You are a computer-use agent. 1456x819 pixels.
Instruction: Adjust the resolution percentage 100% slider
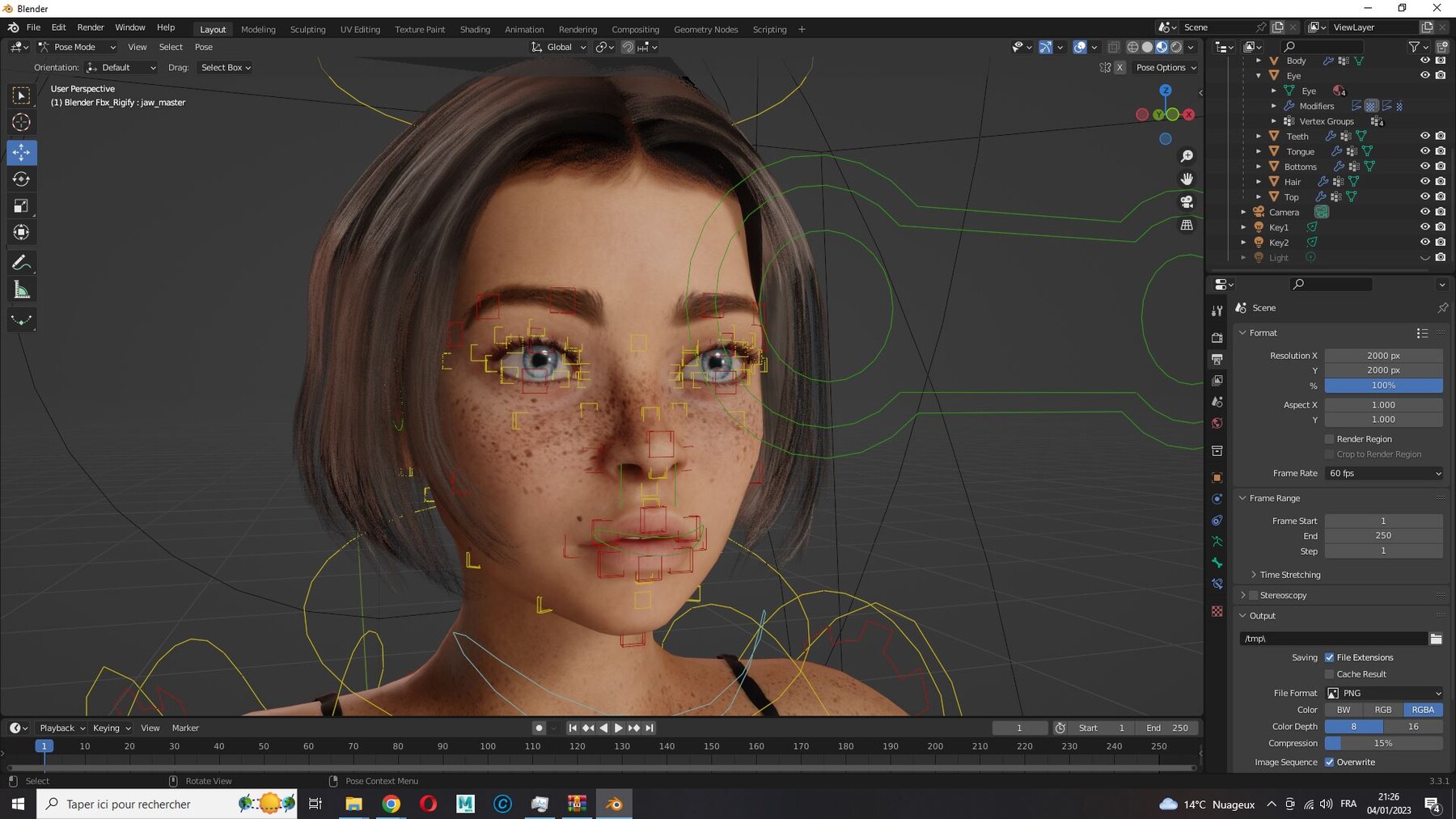coord(1384,386)
